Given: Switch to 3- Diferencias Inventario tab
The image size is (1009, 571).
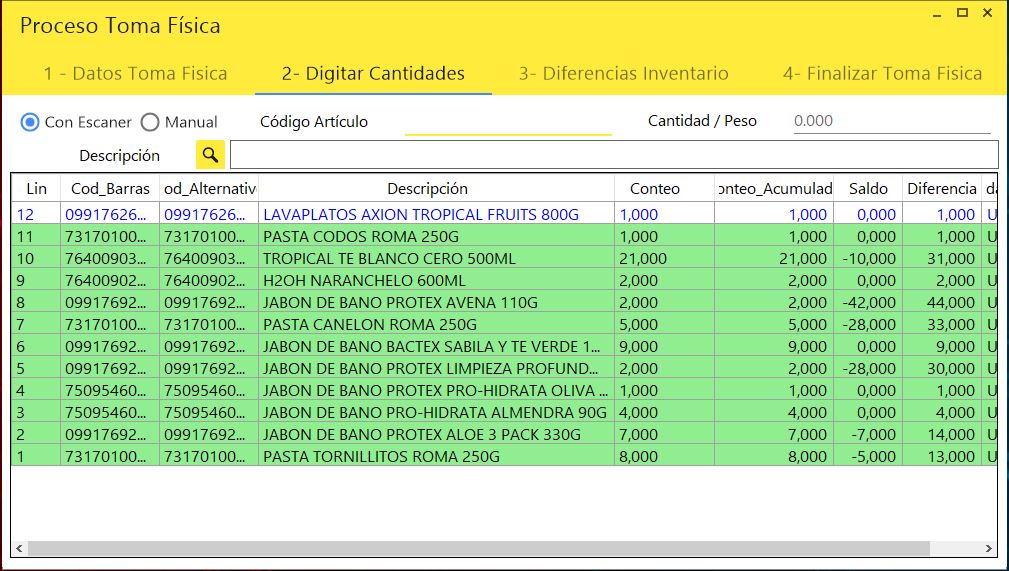Looking at the screenshot, I should tap(623, 73).
